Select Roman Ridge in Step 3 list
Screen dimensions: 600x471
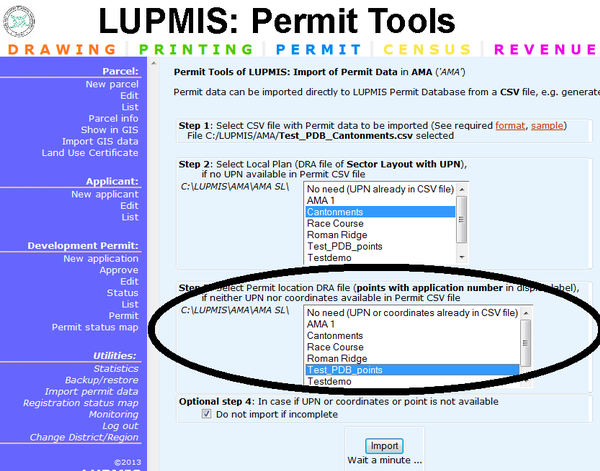(x=412, y=359)
